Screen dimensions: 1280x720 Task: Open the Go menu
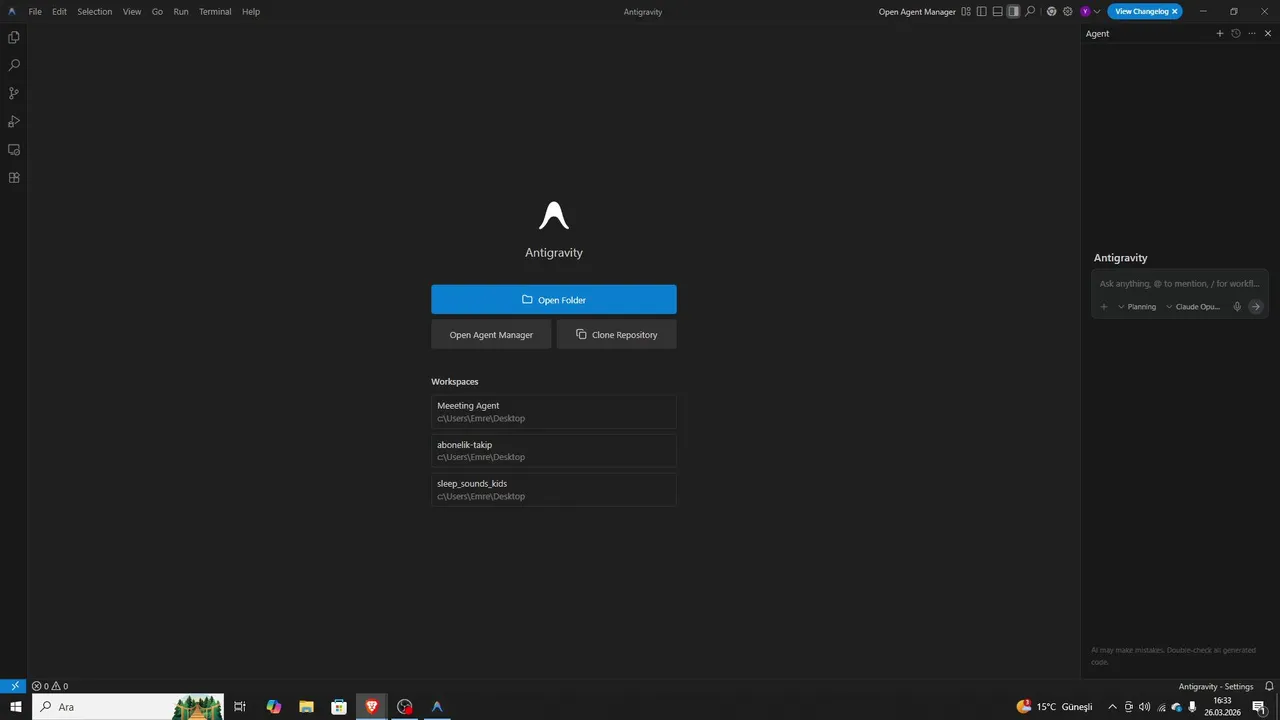coord(157,12)
